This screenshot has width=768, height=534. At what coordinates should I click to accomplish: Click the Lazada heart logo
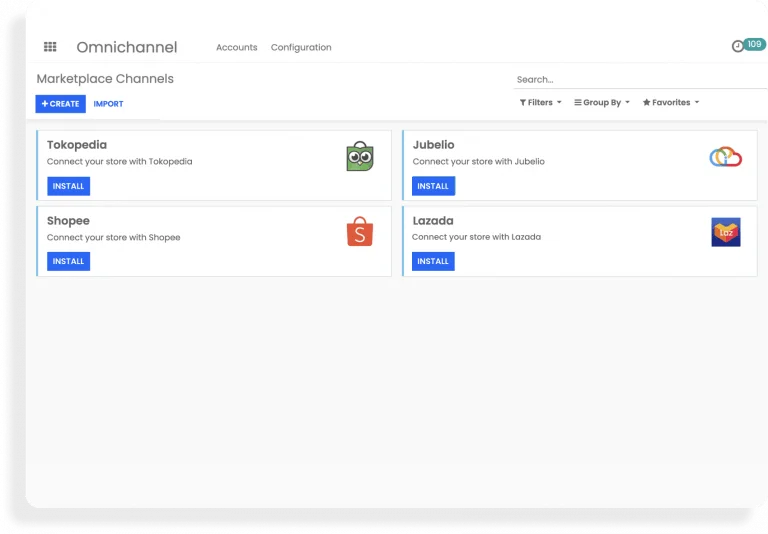pyautogui.click(x=725, y=232)
